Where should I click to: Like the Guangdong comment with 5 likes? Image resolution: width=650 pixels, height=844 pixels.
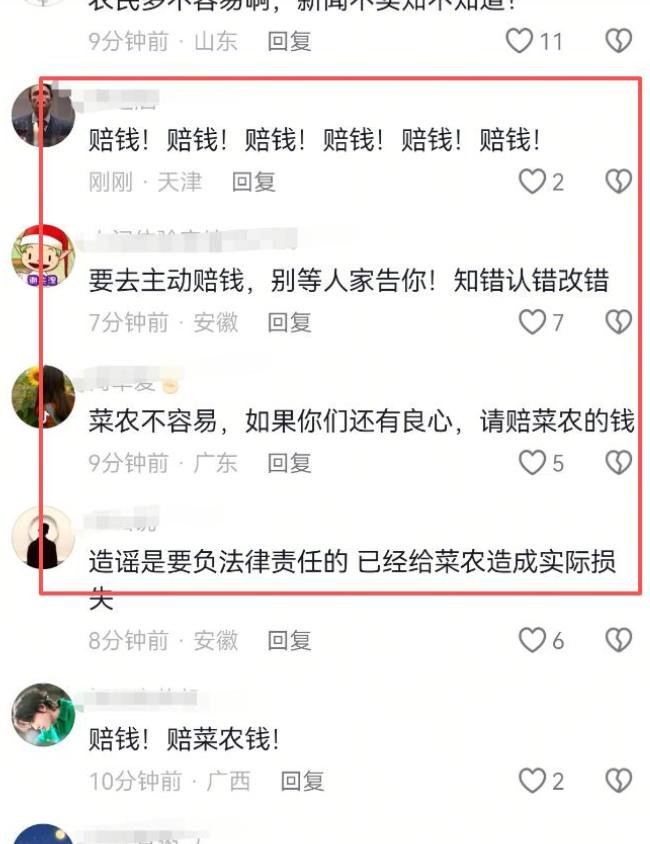tap(532, 462)
